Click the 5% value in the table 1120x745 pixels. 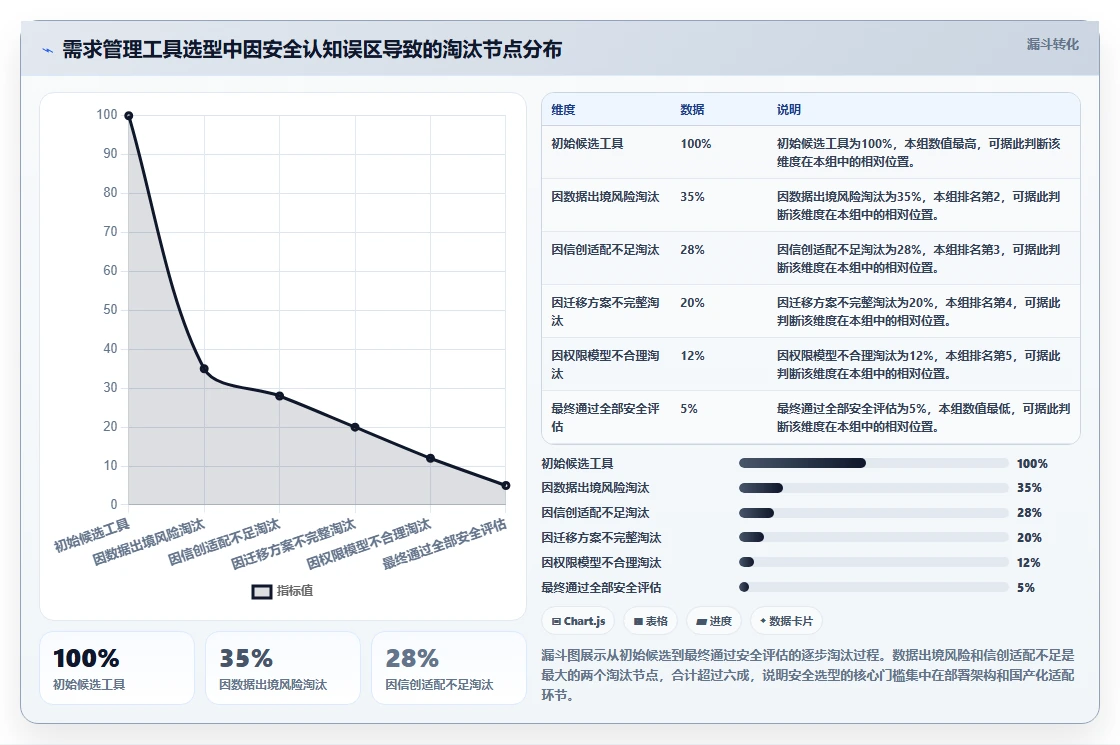(689, 409)
